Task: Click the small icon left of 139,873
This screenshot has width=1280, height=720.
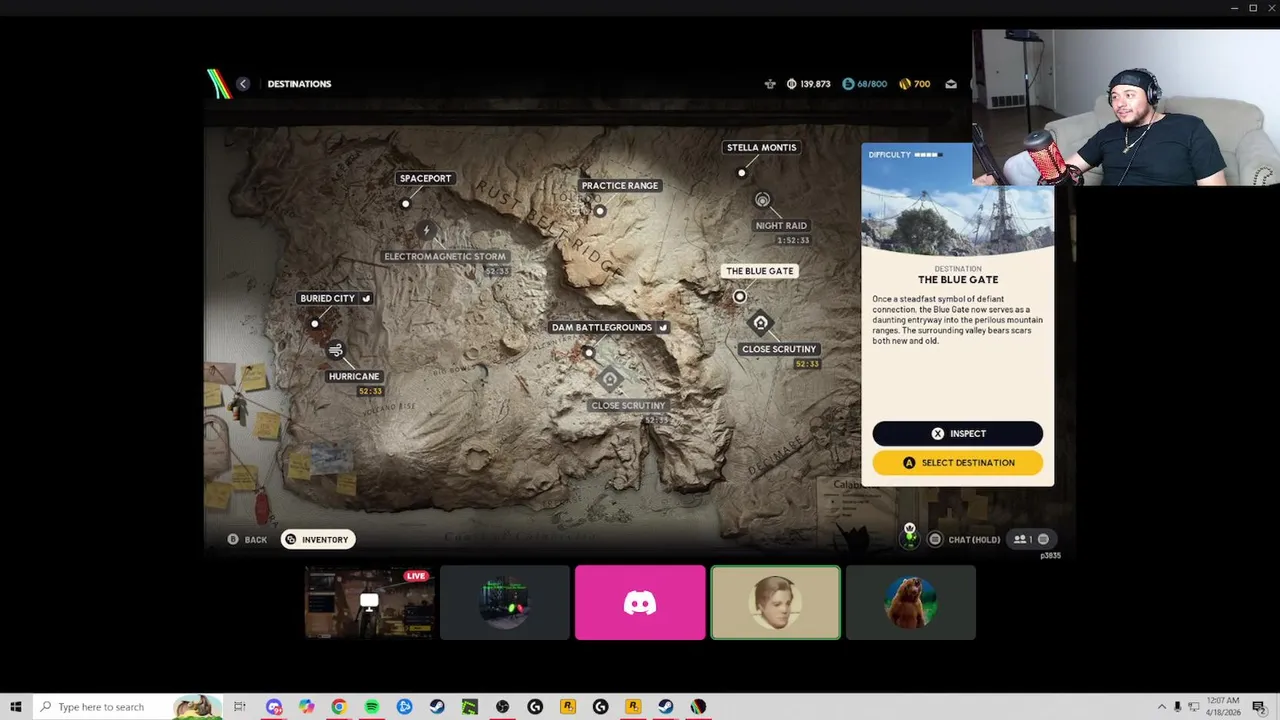Action: pos(770,84)
